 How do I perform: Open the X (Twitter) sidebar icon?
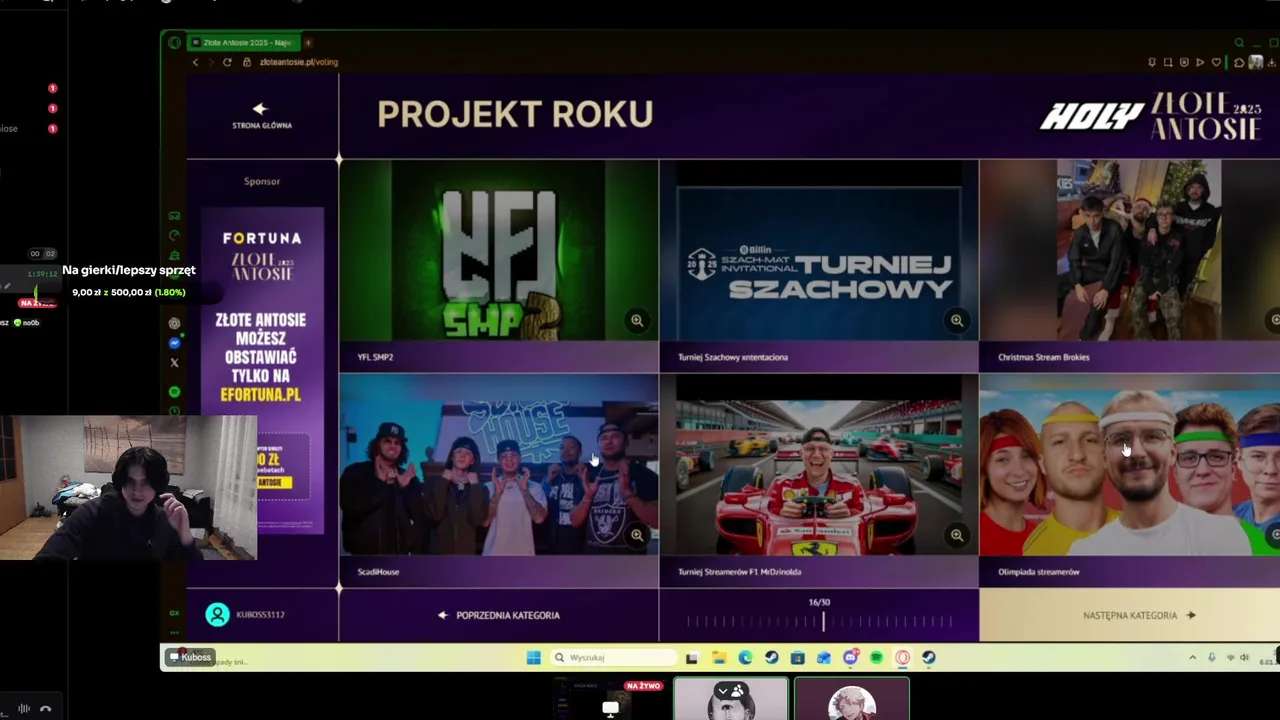[x=175, y=363]
